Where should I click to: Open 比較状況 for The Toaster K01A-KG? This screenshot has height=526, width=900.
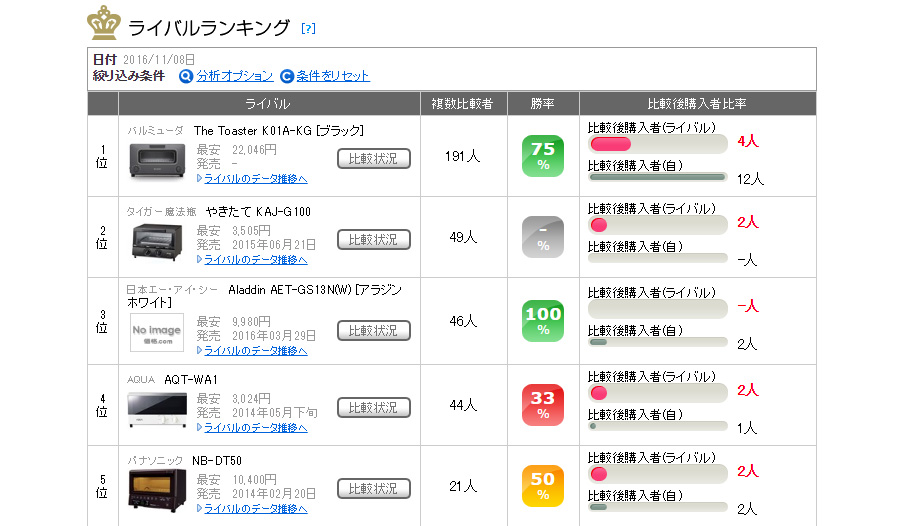[374, 158]
